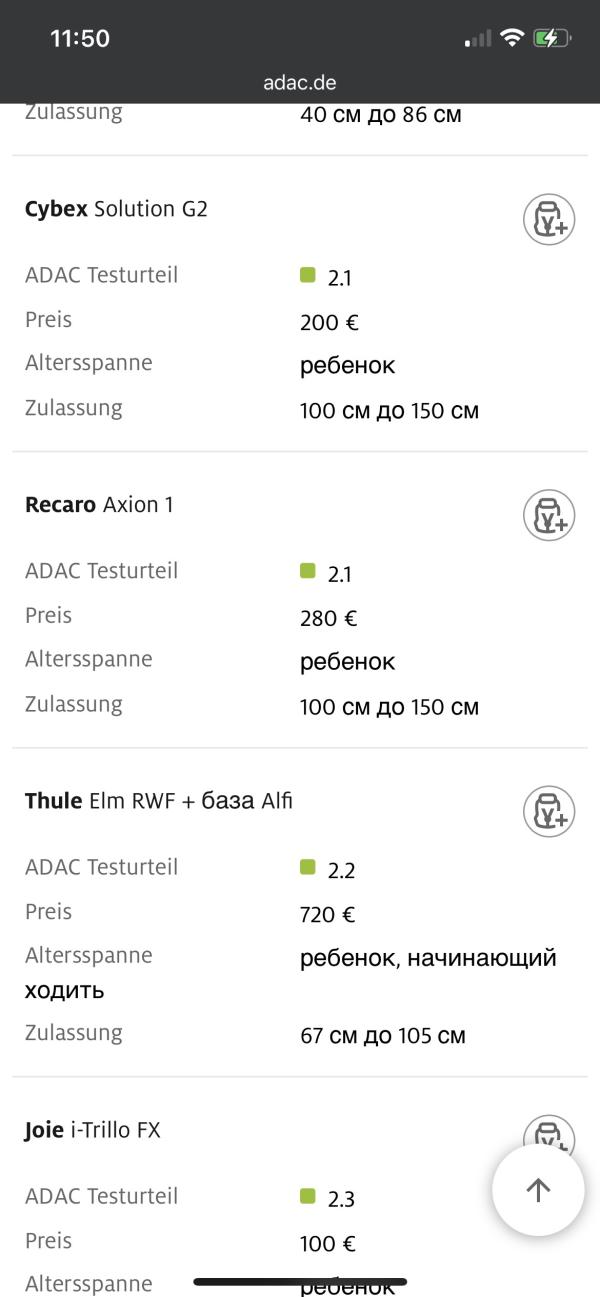Tap the 720 € price value
600x1297 pixels.
[328, 914]
